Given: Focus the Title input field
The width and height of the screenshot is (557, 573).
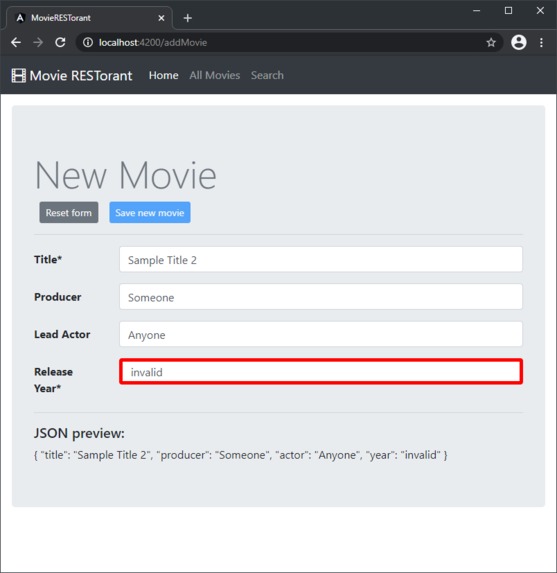Looking at the screenshot, I should [x=321, y=259].
